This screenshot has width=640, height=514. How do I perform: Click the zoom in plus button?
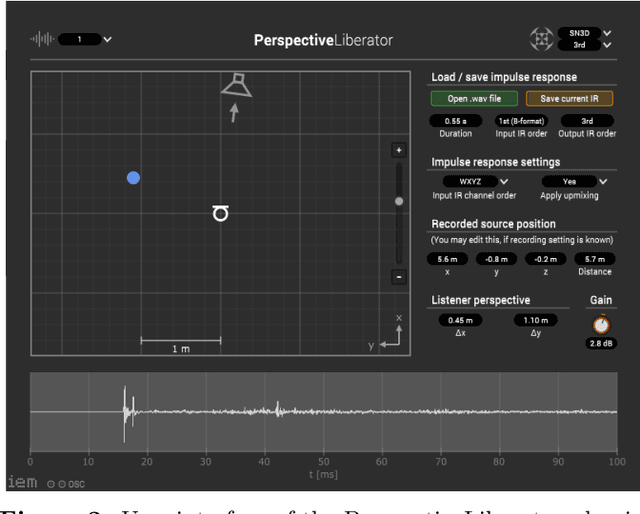399,150
